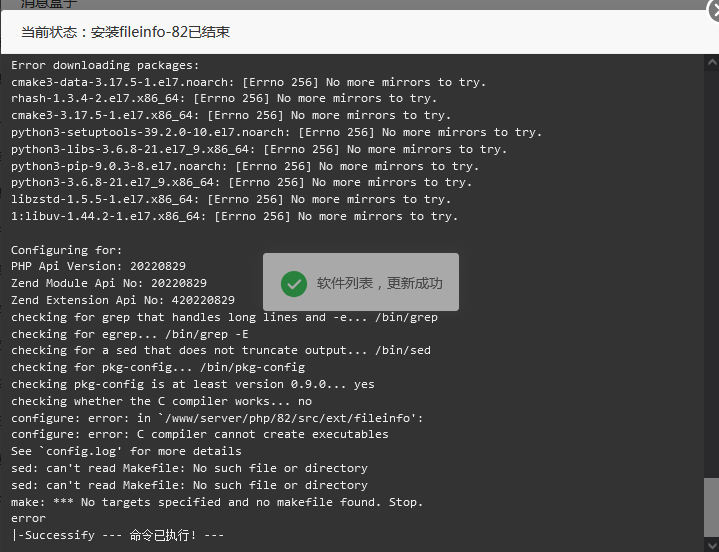Click the log scrollbar down arrow
This screenshot has width=719, height=552.
712,545
